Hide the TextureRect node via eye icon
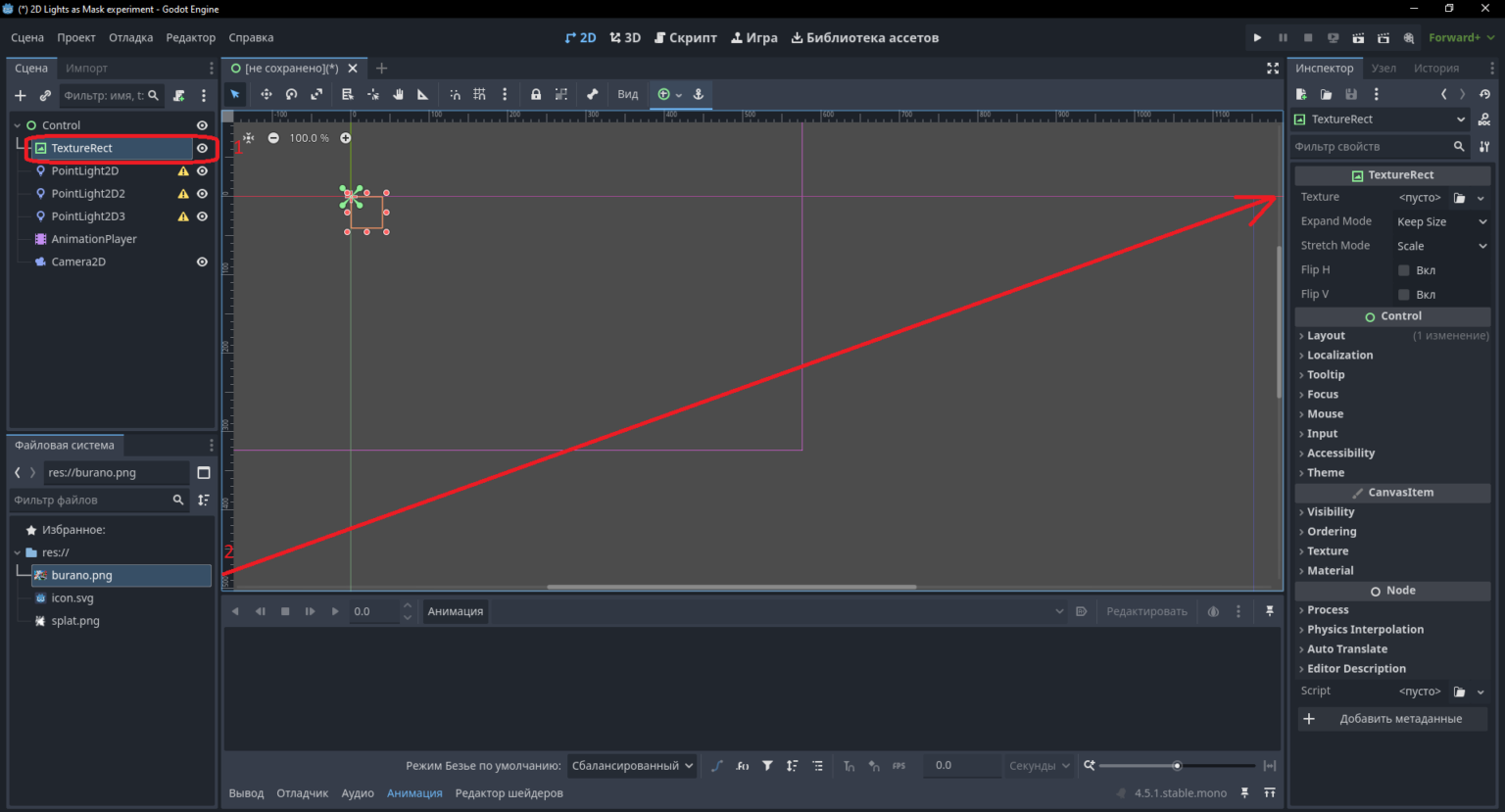Viewport: 1505px width, 812px height. [202, 148]
